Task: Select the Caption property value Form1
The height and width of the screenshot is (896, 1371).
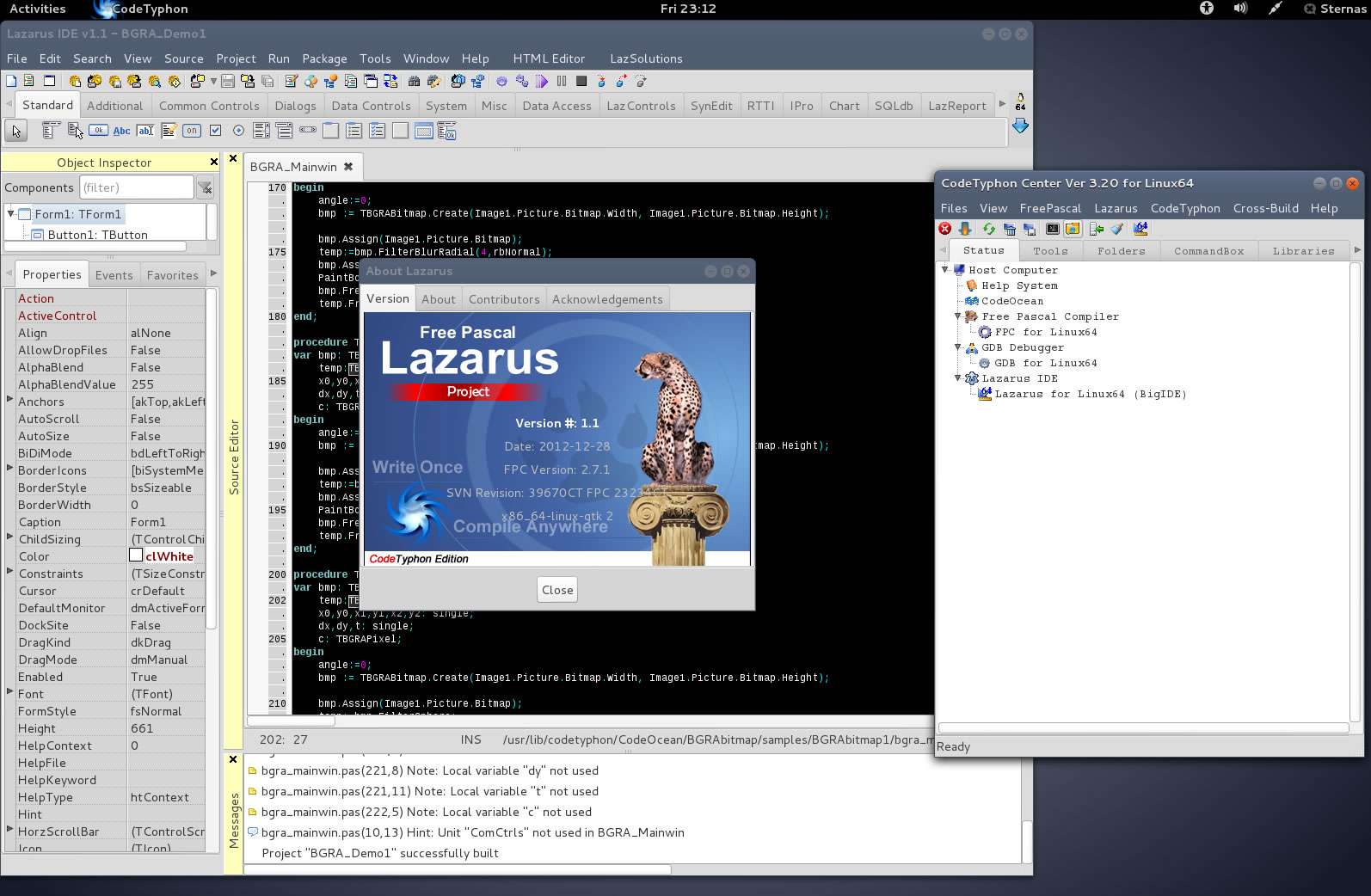Action: point(167,522)
